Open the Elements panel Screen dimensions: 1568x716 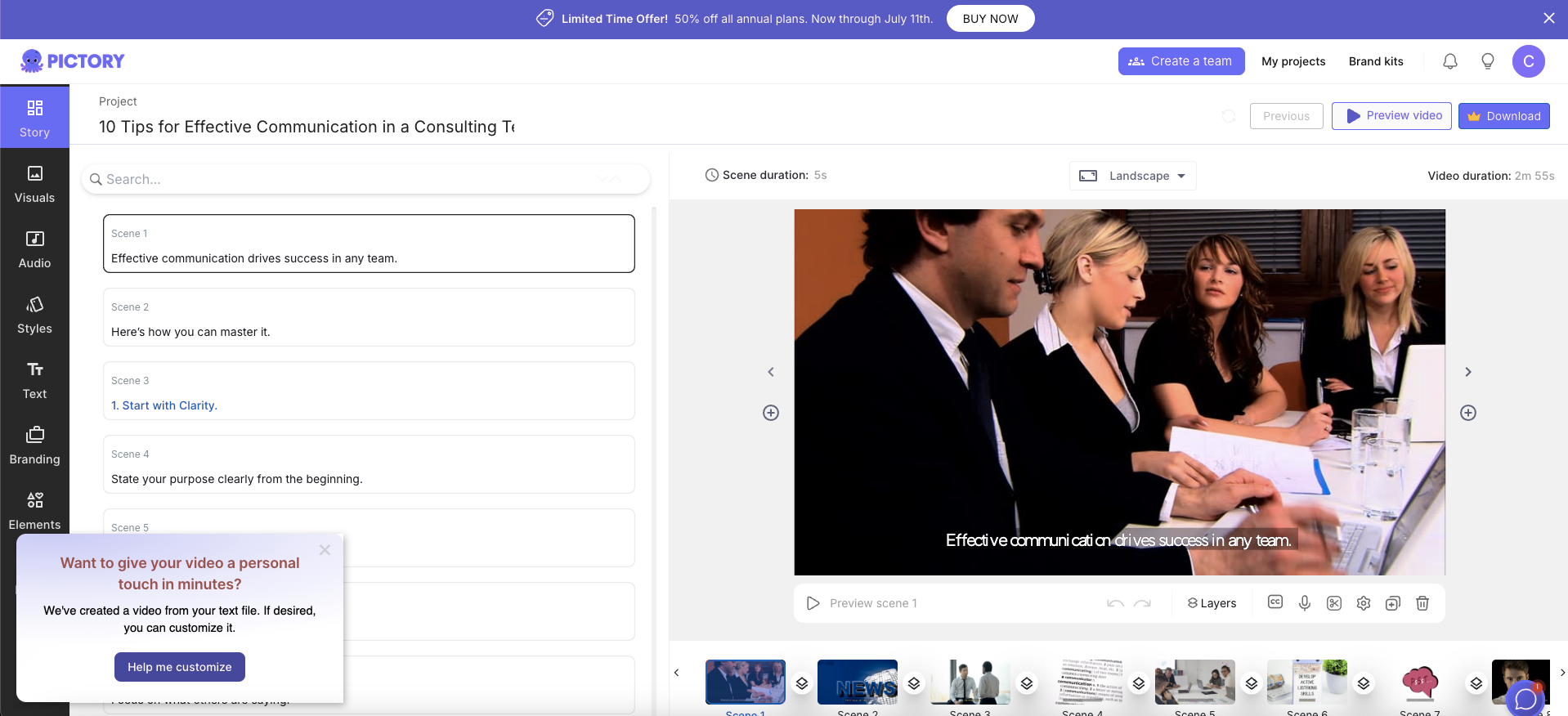pos(34,511)
